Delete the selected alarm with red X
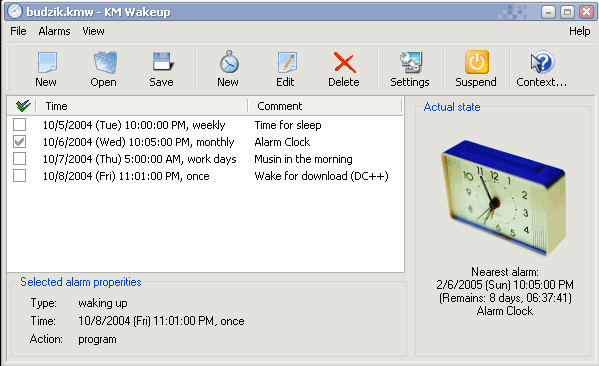 pyautogui.click(x=344, y=62)
